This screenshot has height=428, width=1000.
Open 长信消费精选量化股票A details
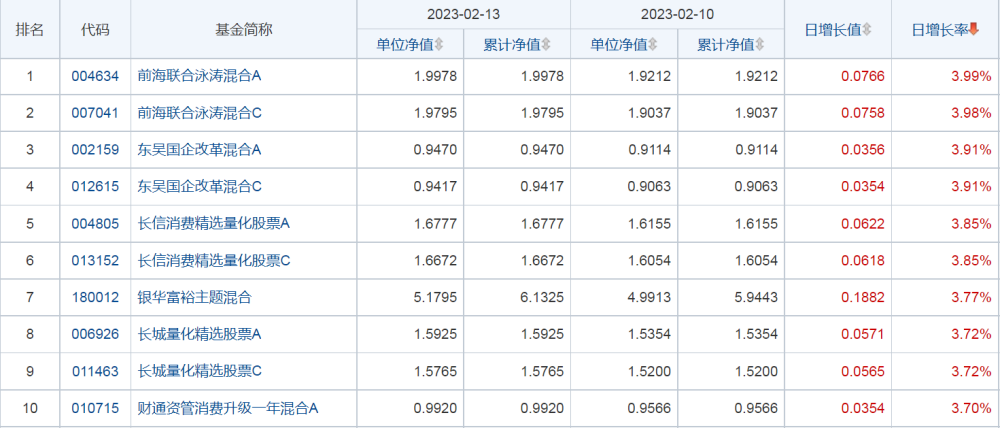point(214,224)
